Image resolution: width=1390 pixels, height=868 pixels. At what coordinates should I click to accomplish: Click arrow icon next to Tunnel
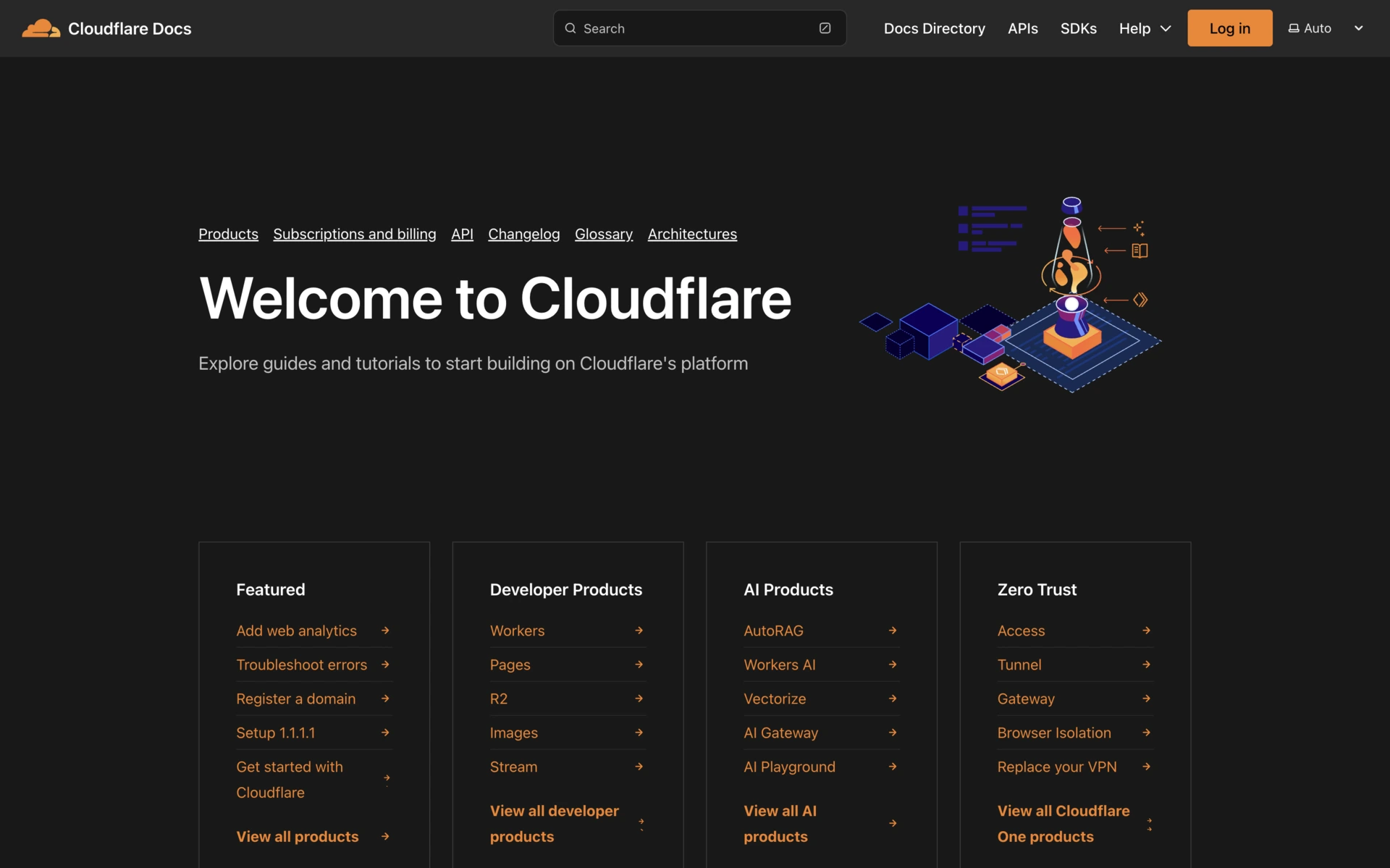pyautogui.click(x=1147, y=665)
